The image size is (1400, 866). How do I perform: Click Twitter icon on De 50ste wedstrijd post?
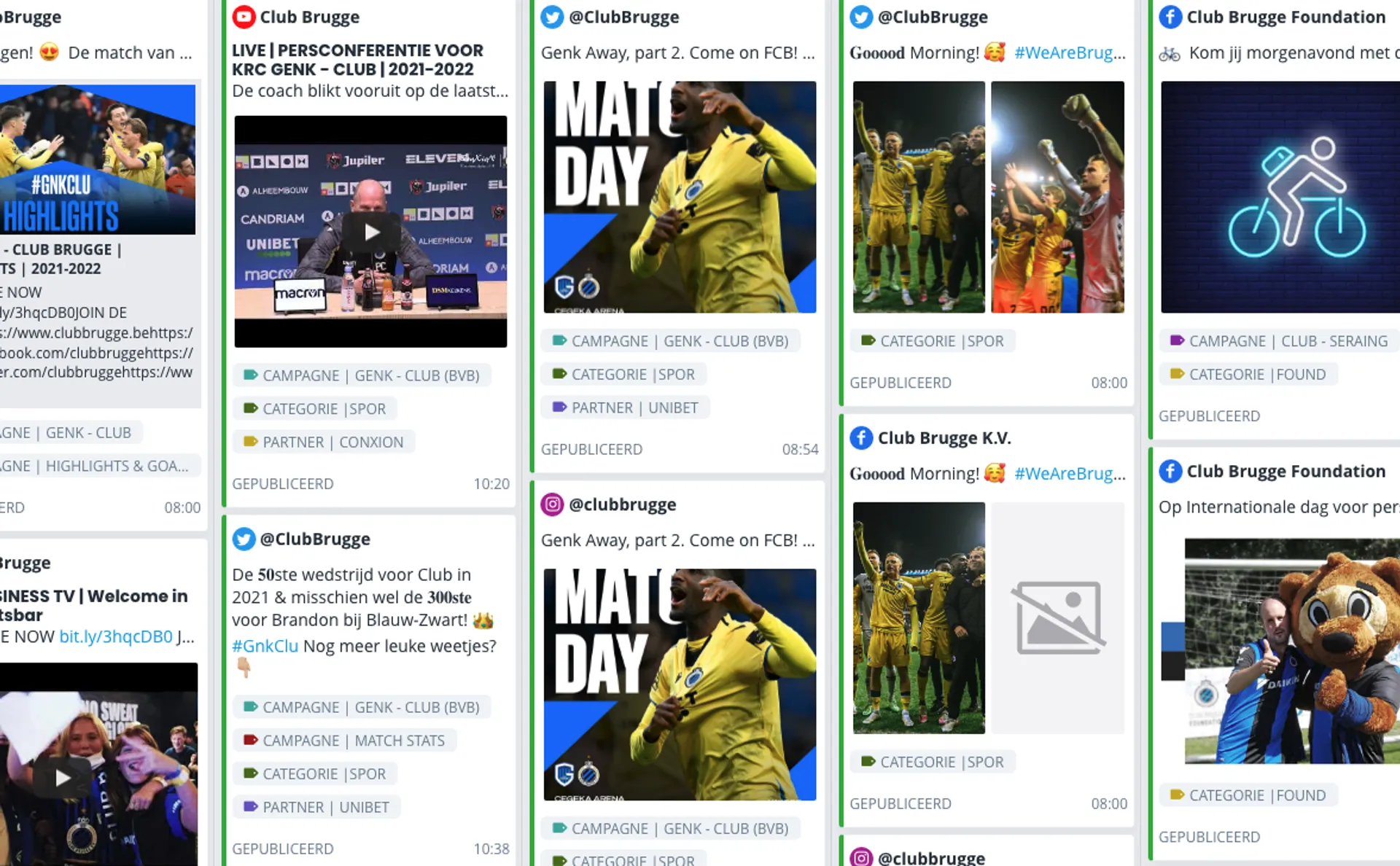[244, 539]
